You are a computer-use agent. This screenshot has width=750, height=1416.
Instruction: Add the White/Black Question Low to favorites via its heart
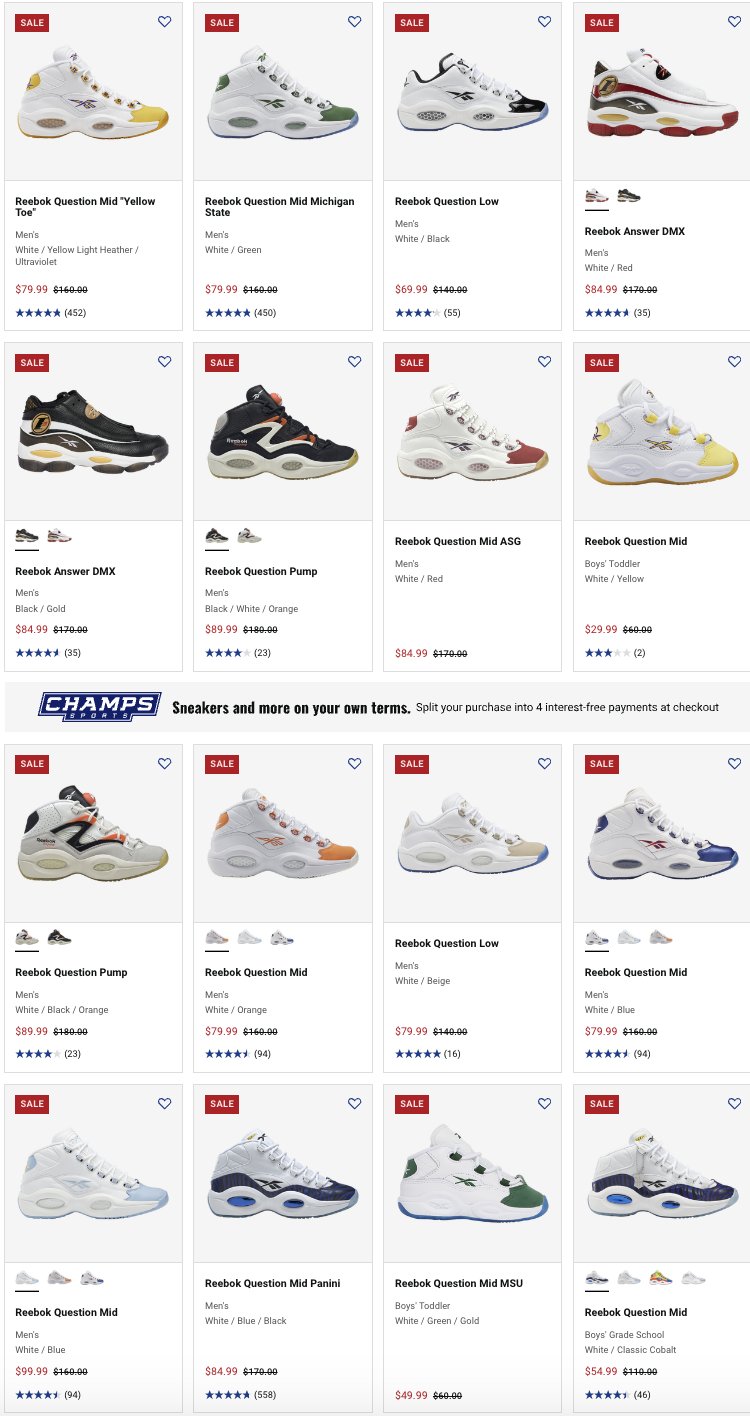tap(544, 22)
